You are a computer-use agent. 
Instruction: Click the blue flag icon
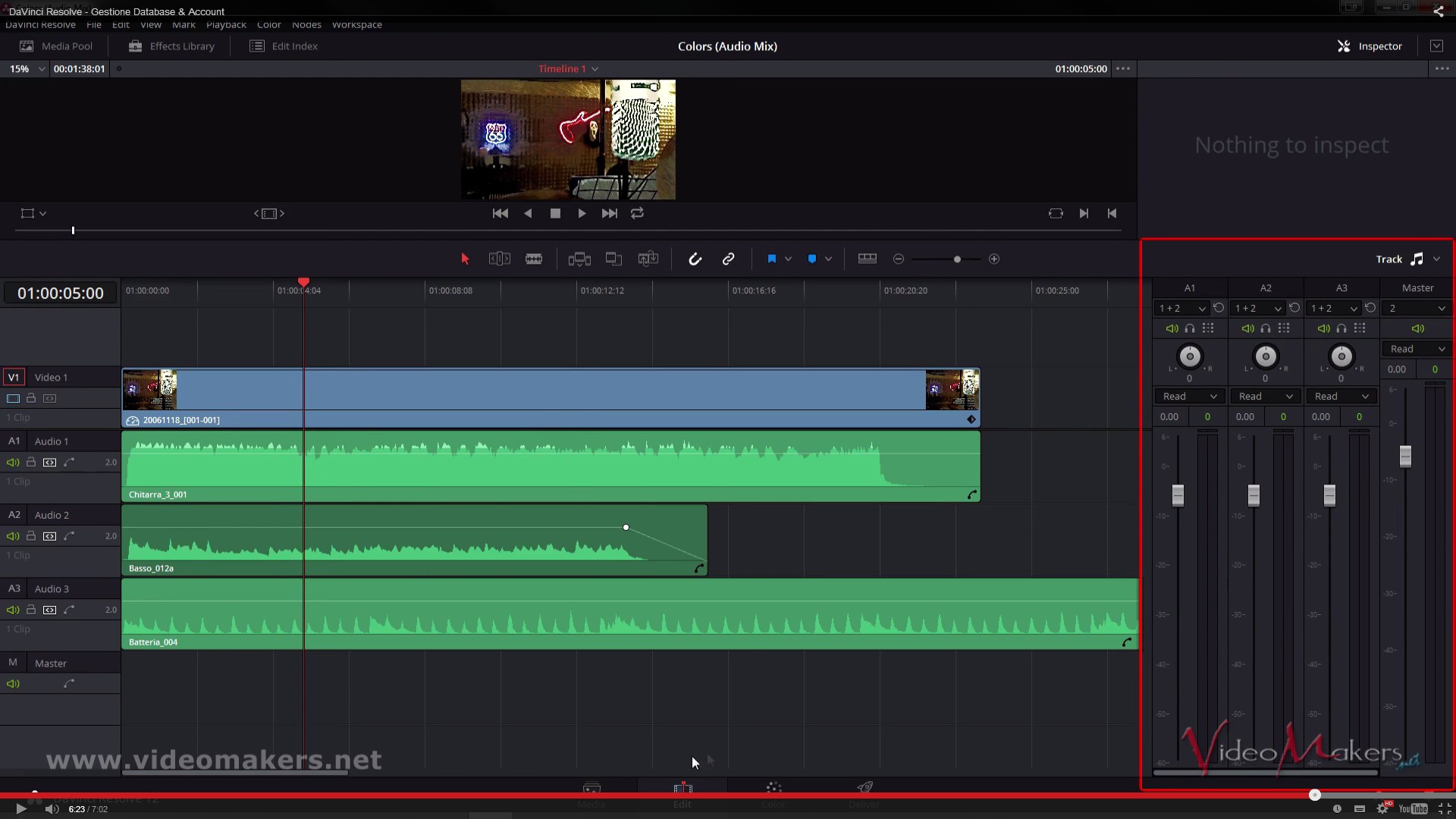(771, 259)
